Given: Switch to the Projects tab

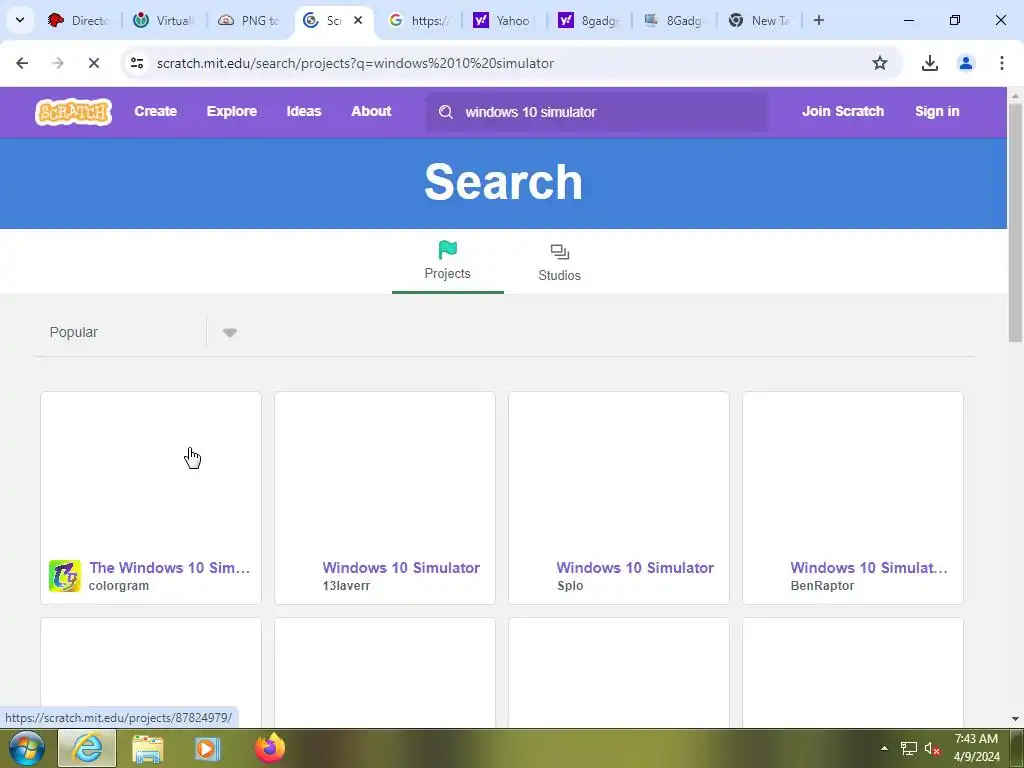Looking at the screenshot, I should pyautogui.click(x=447, y=261).
